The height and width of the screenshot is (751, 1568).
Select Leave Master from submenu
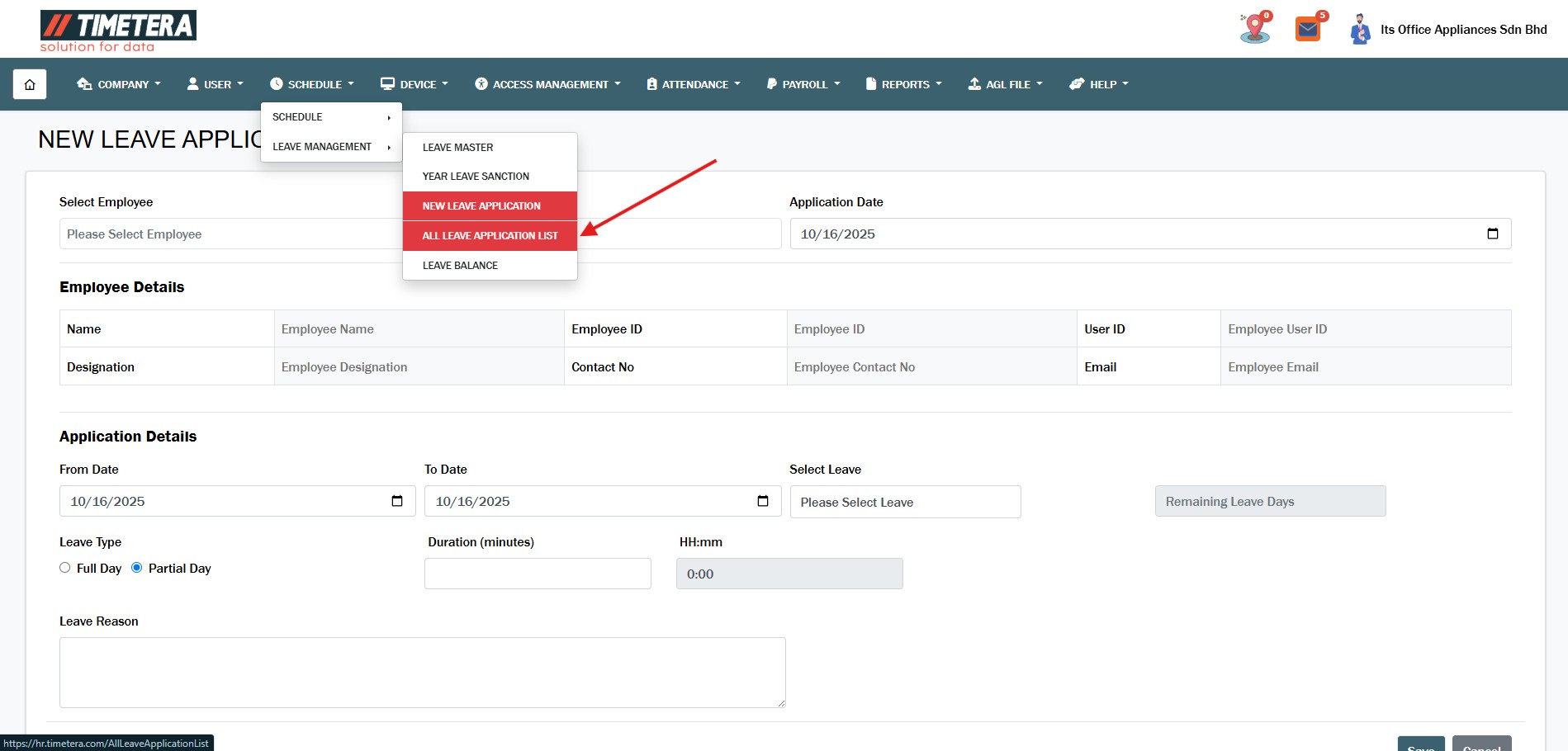click(457, 148)
